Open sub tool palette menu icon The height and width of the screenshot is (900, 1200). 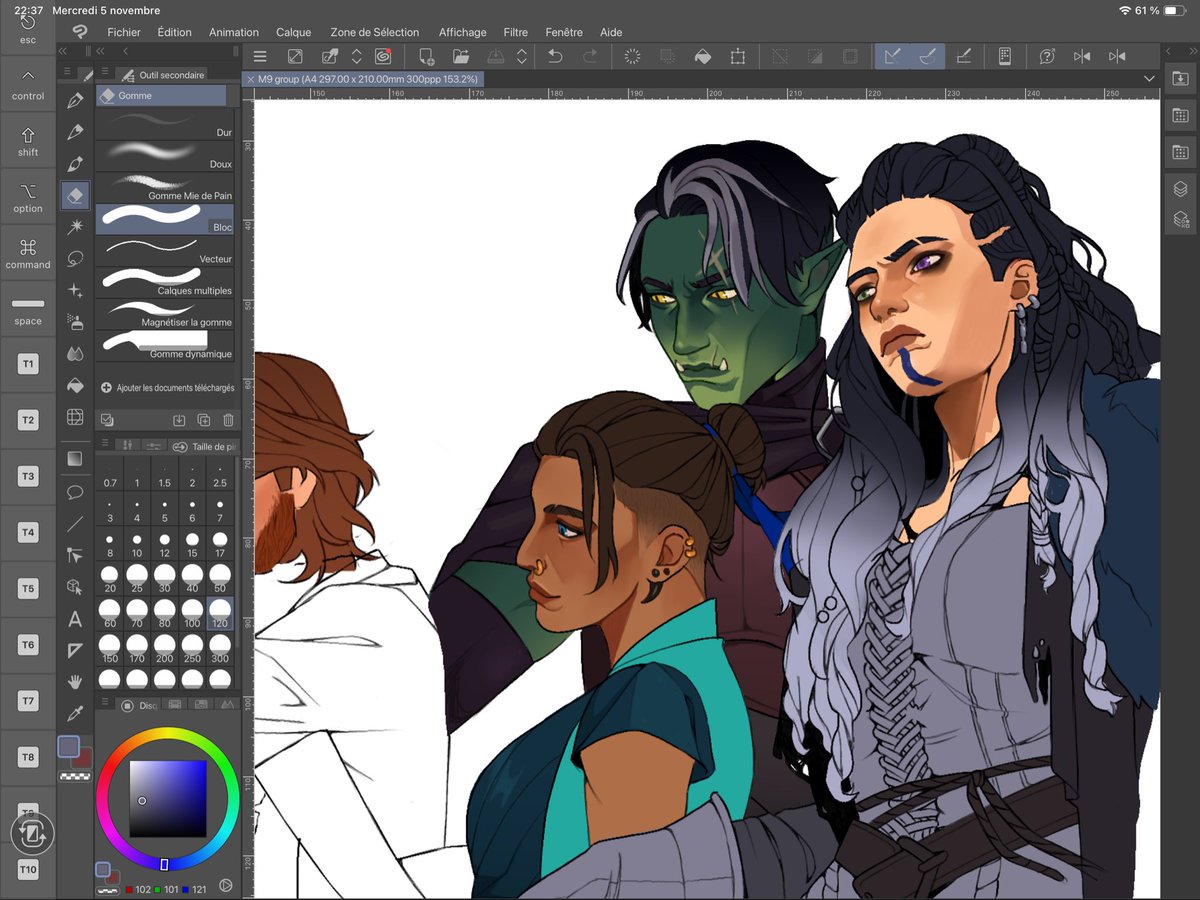(103, 73)
